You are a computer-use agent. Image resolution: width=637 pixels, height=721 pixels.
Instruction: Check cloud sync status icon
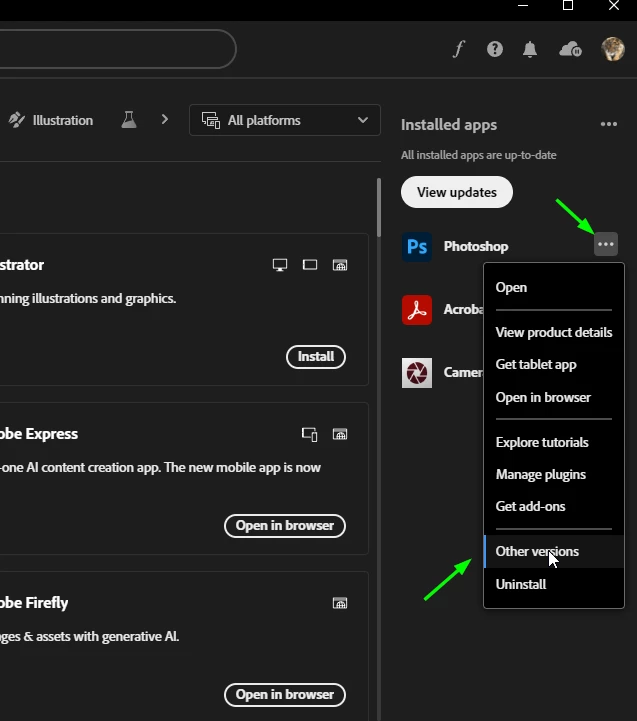pyautogui.click(x=570, y=49)
